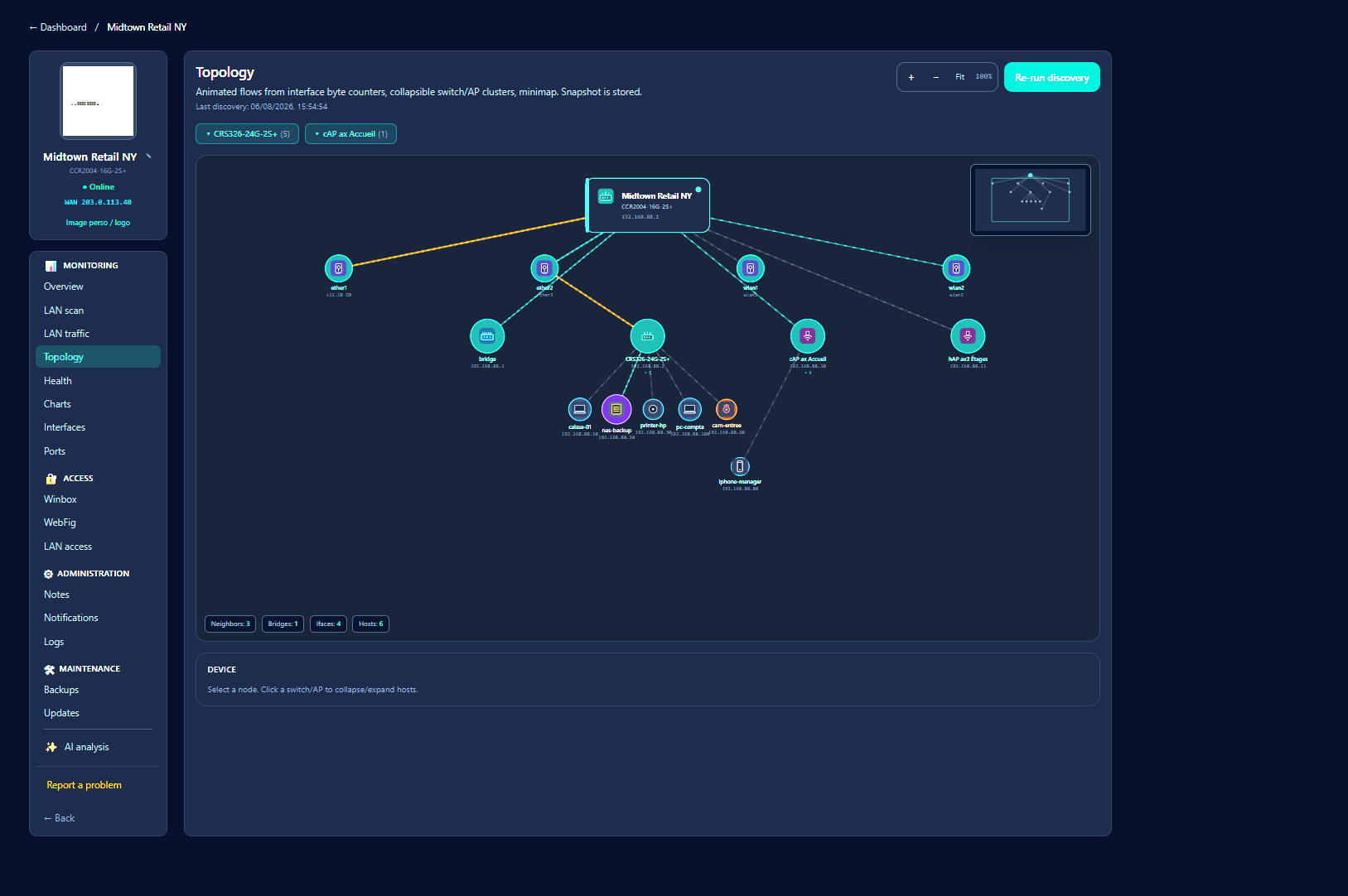The width and height of the screenshot is (1348, 896).
Task: Go to LAN traffic
Action: [98, 334]
